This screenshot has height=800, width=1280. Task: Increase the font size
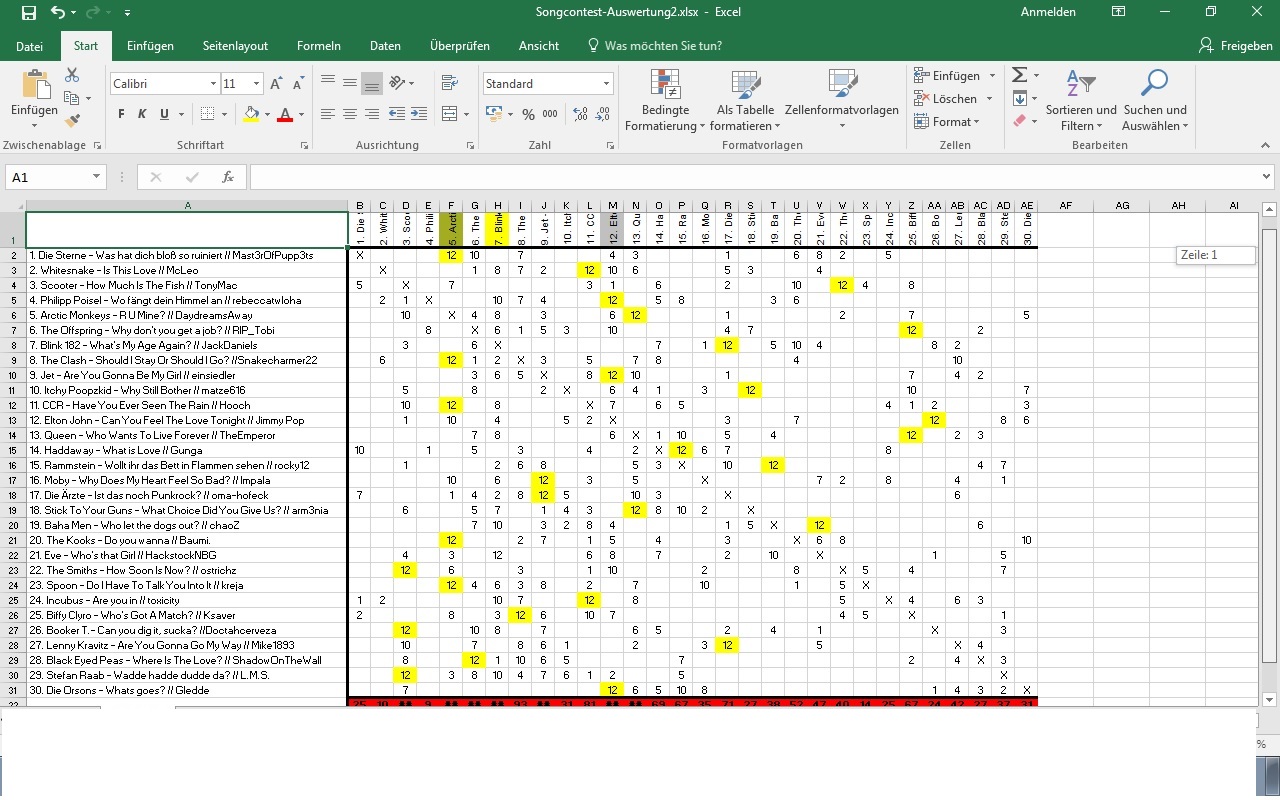coord(277,84)
